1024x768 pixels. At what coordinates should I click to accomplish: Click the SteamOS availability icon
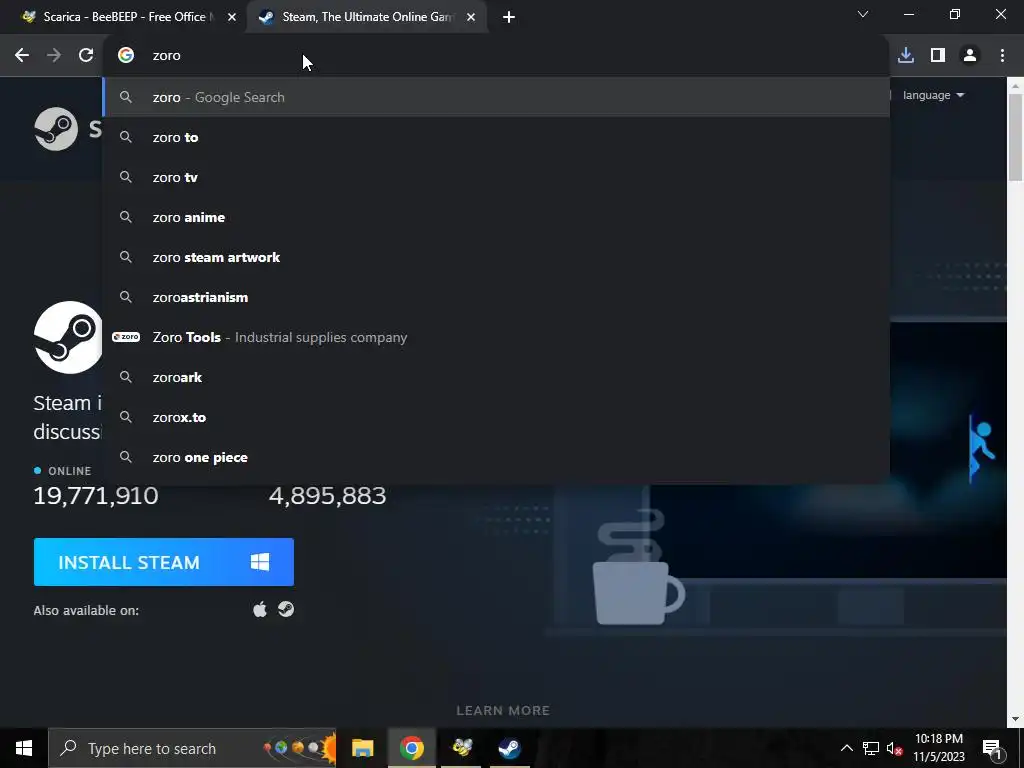[x=286, y=609]
